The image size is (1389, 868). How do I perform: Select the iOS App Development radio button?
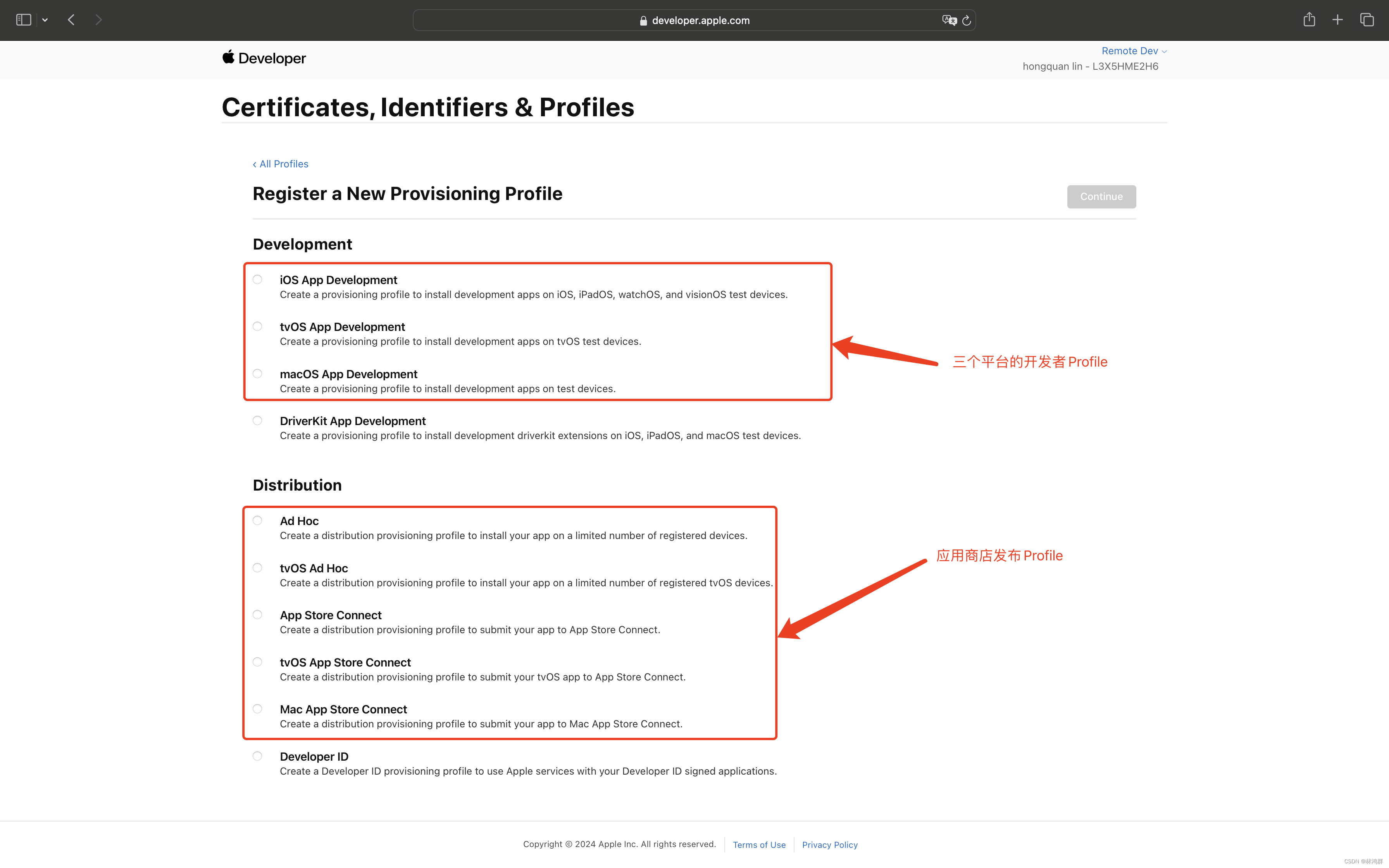[x=258, y=279]
